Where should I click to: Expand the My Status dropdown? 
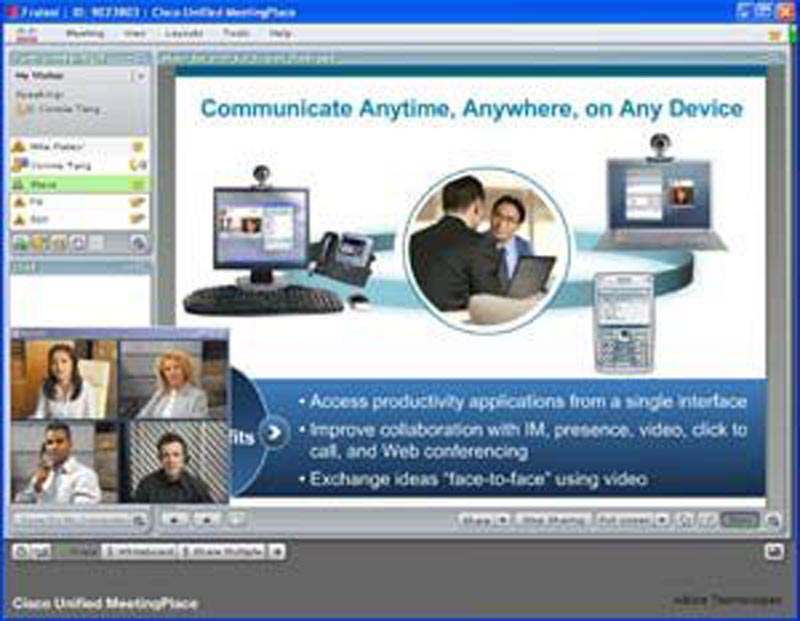coord(139,75)
